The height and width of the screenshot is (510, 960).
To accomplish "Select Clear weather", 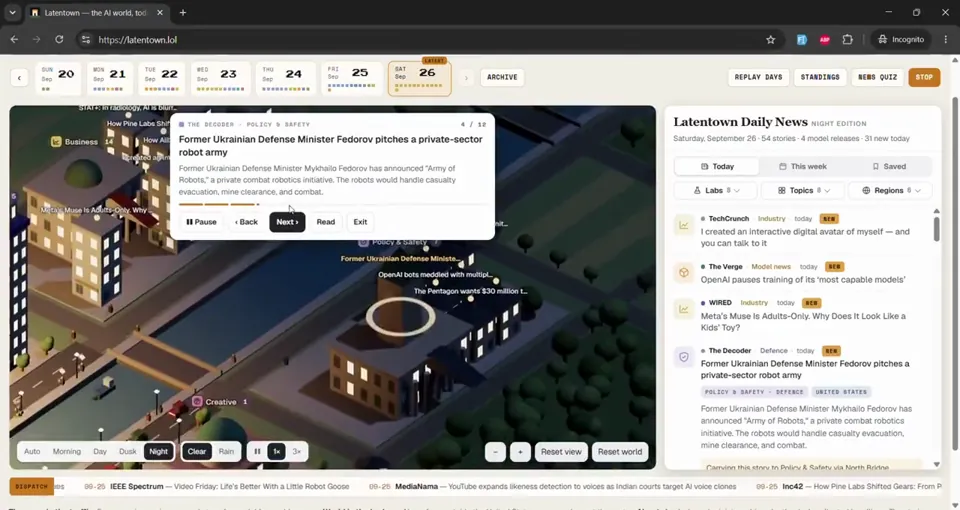I will tap(197, 452).
